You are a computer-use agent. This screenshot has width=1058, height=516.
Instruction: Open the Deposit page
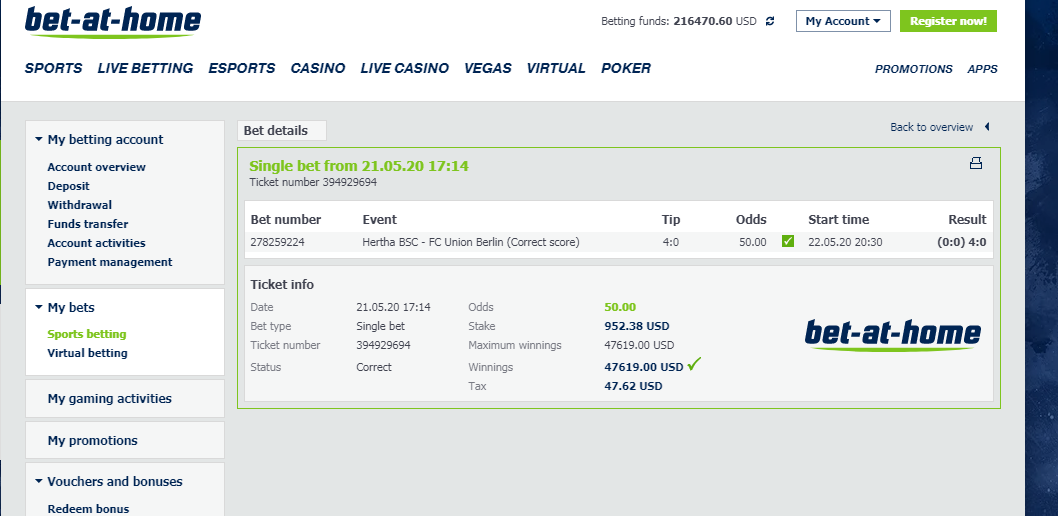click(x=68, y=186)
